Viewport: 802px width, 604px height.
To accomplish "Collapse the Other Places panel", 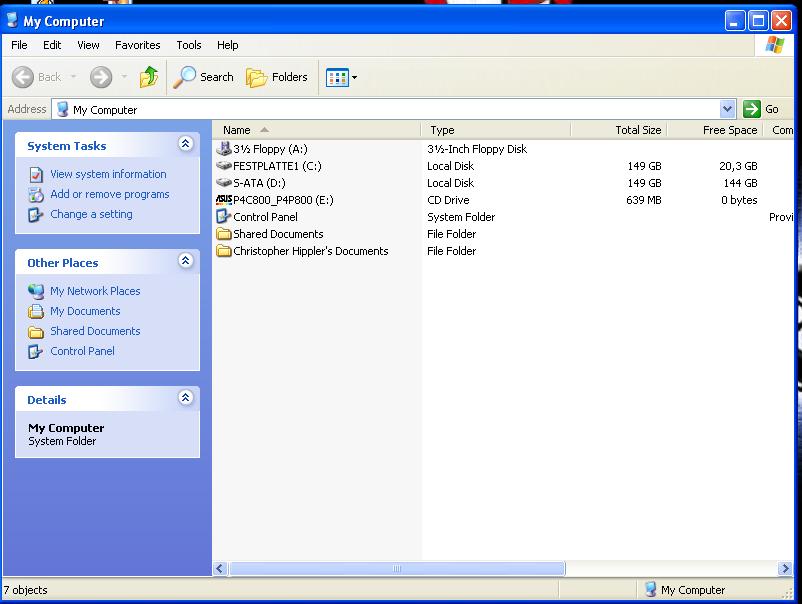I will 186,261.
